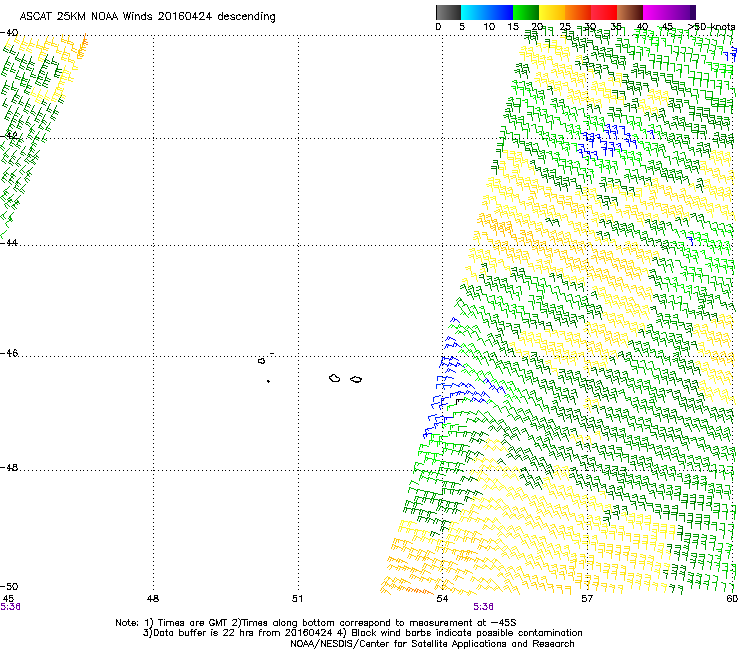
Task: Click the latitude label -44
Action: click(9, 242)
